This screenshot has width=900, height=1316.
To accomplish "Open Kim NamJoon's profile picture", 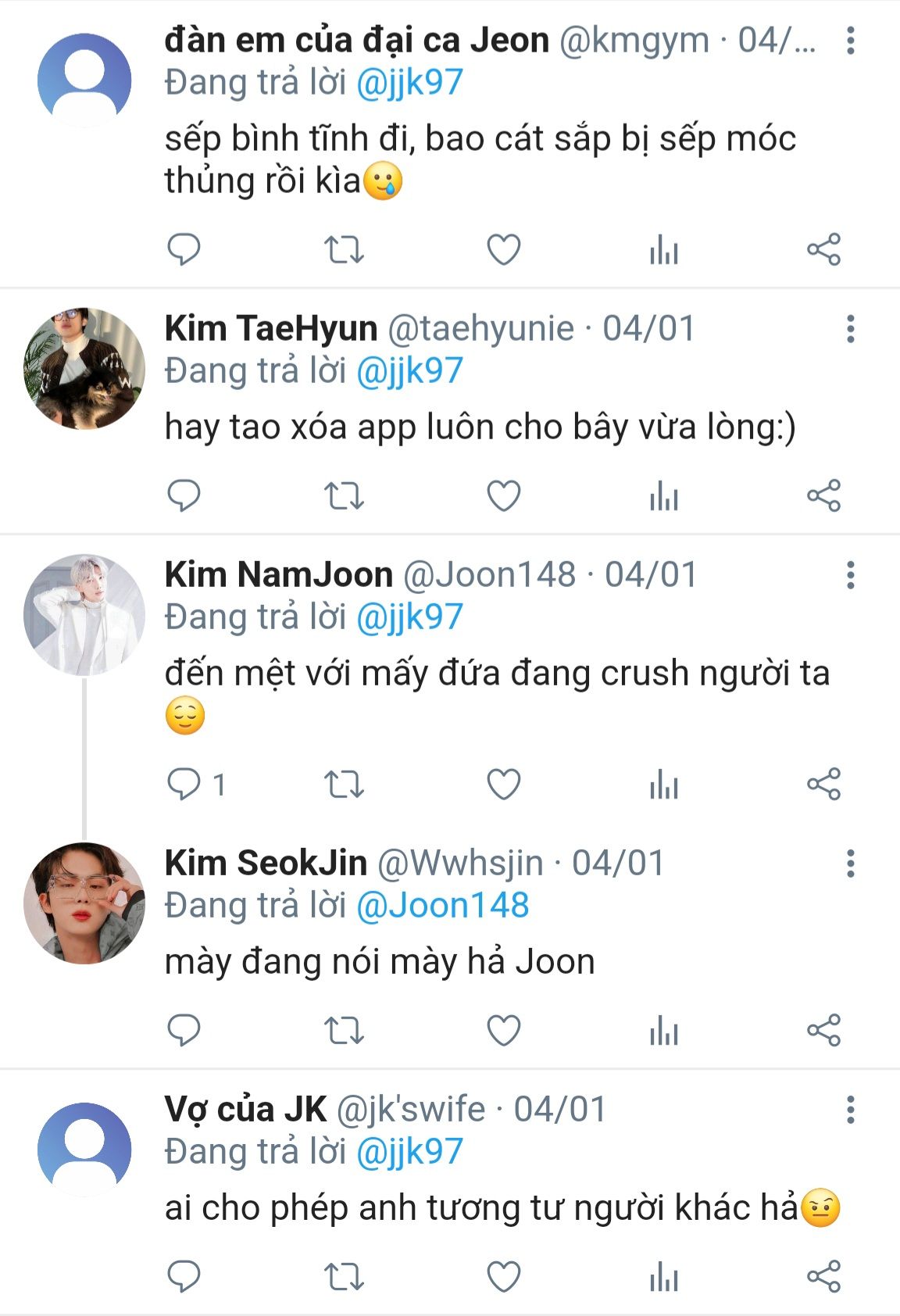I will (x=84, y=614).
